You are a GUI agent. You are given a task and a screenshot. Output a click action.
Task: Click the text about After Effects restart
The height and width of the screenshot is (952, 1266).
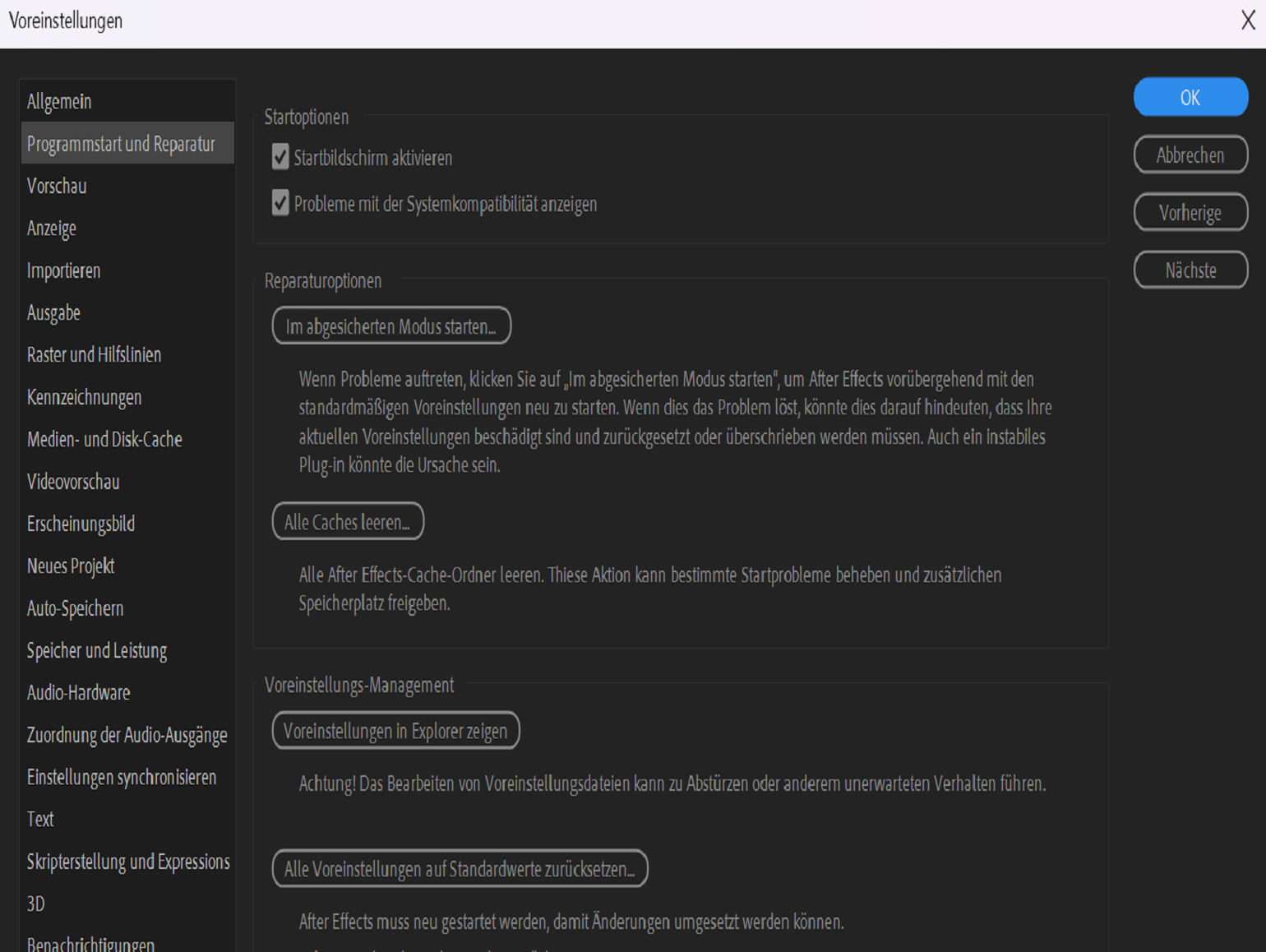(x=571, y=922)
